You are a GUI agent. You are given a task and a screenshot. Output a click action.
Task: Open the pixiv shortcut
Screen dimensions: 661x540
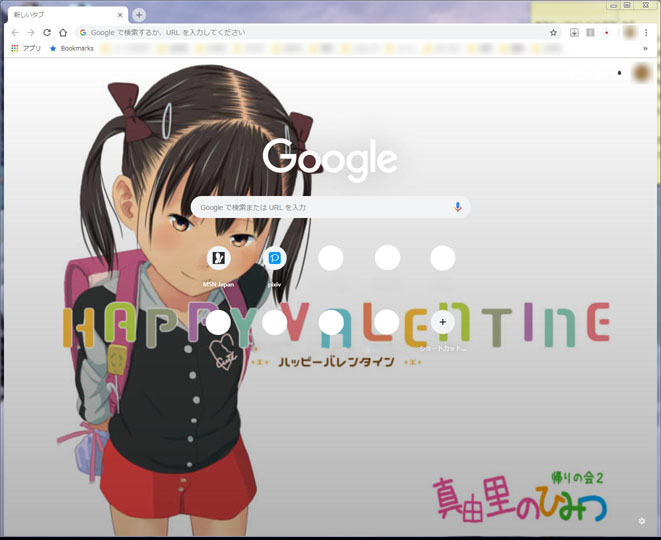[274, 266]
